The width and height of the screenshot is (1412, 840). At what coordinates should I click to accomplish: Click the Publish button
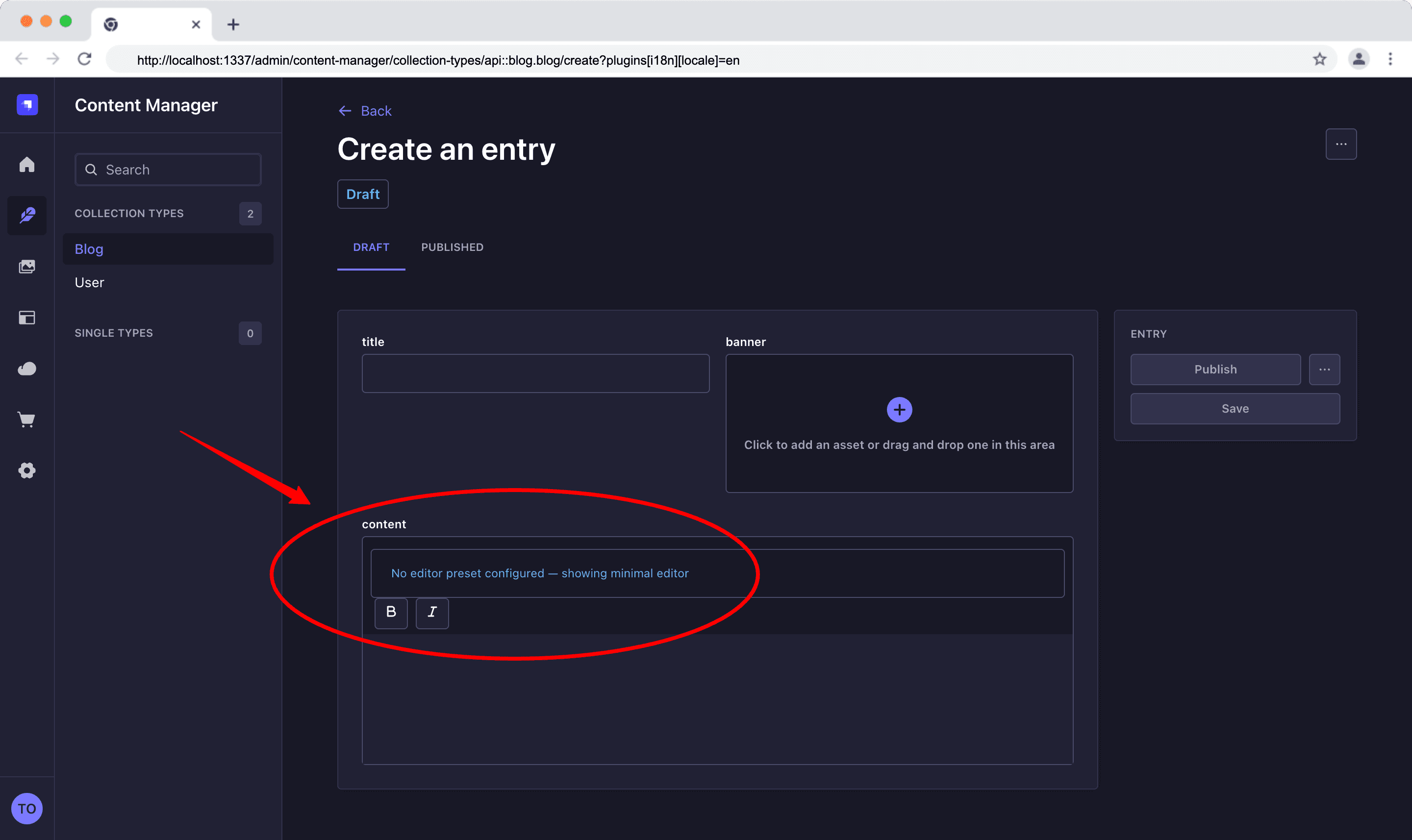pyautogui.click(x=1215, y=370)
